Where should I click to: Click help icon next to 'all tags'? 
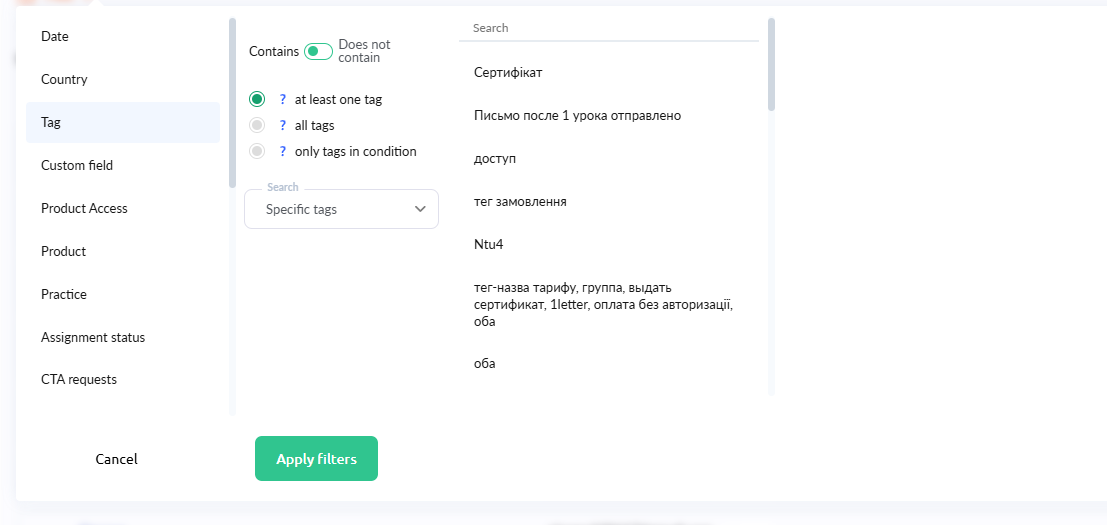point(283,126)
